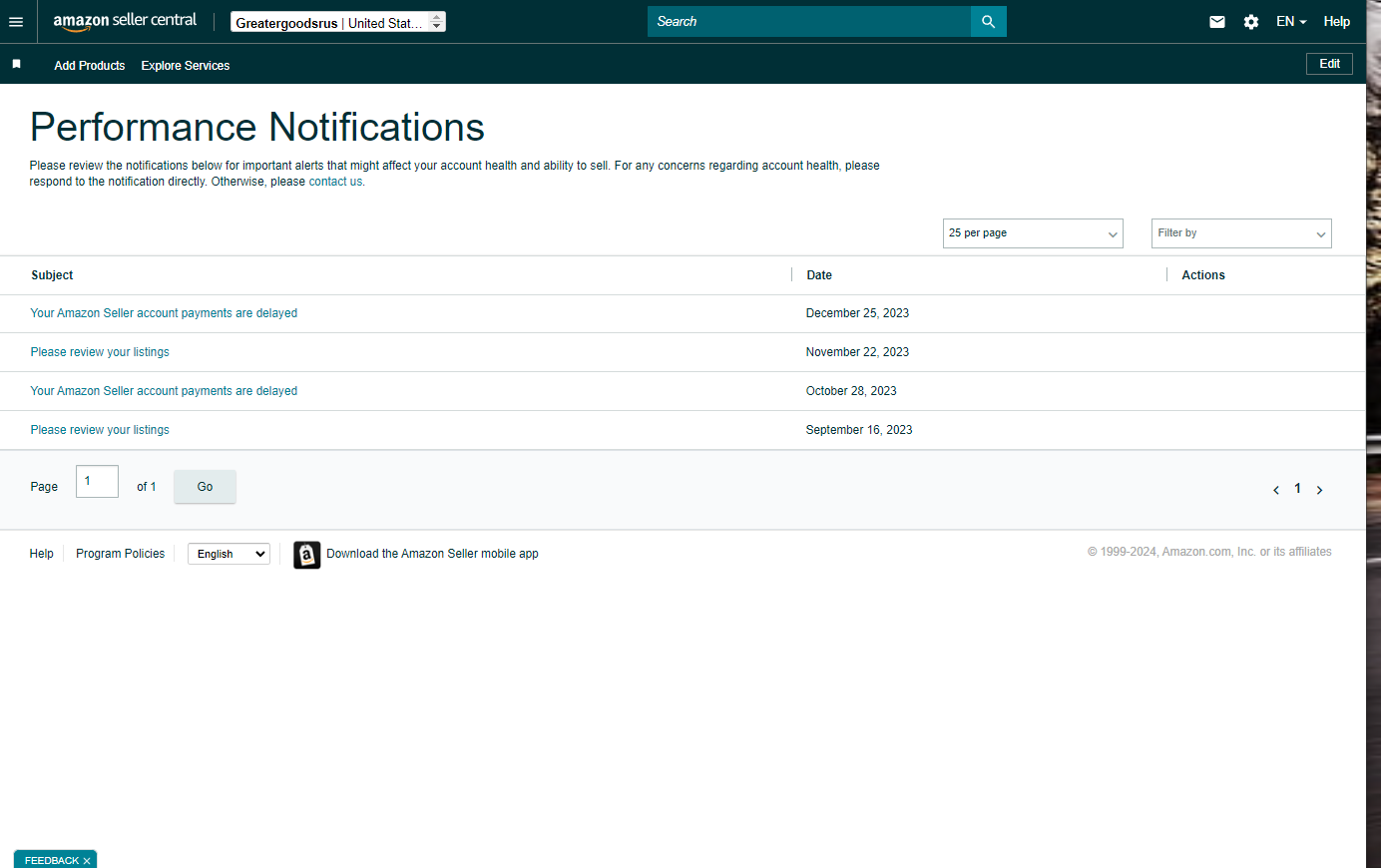Screen dimensions: 1381x868
Task: Click the footer Help link
Action: [x=41, y=554]
